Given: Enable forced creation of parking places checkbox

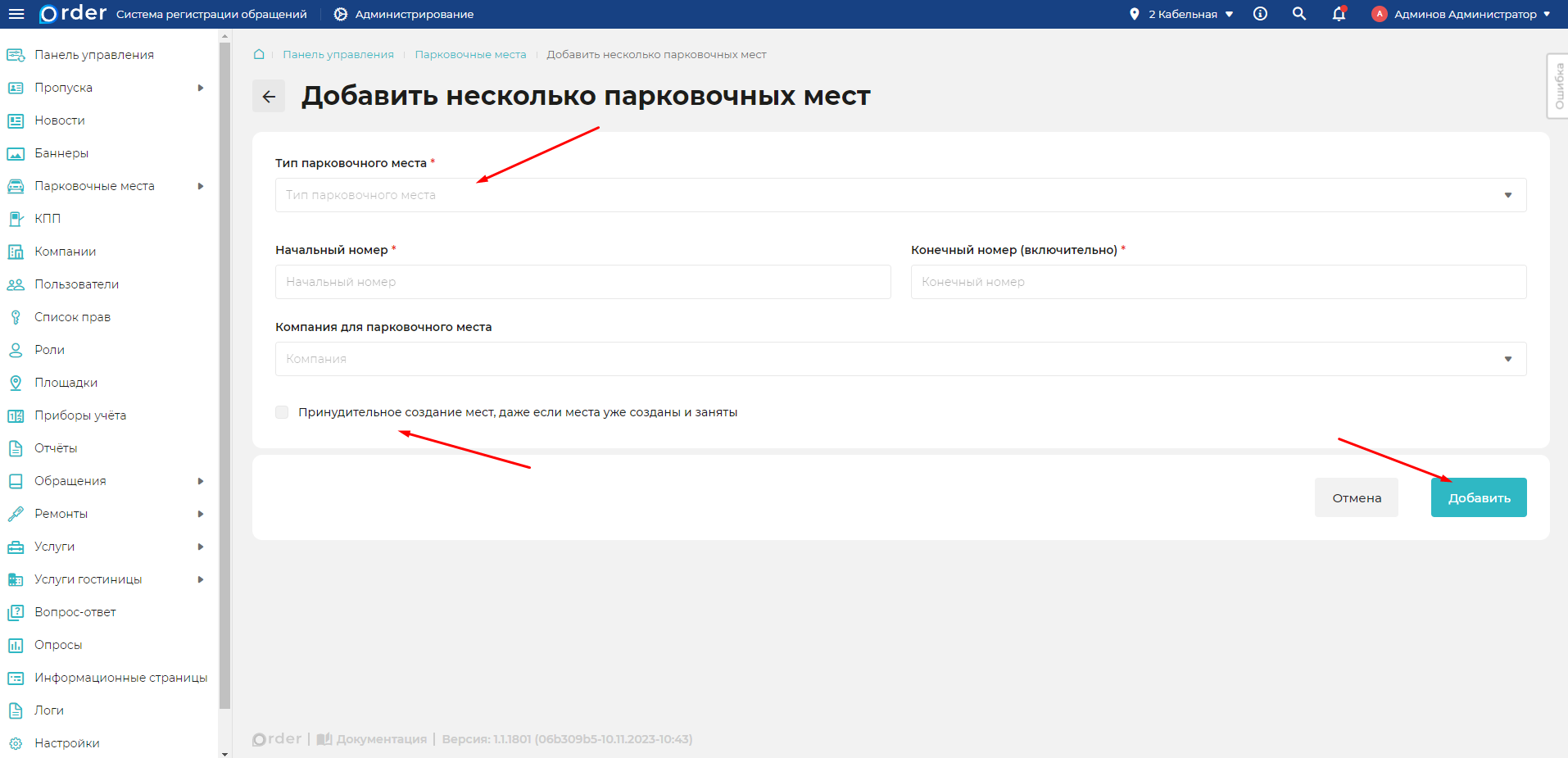Looking at the screenshot, I should tap(281, 412).
